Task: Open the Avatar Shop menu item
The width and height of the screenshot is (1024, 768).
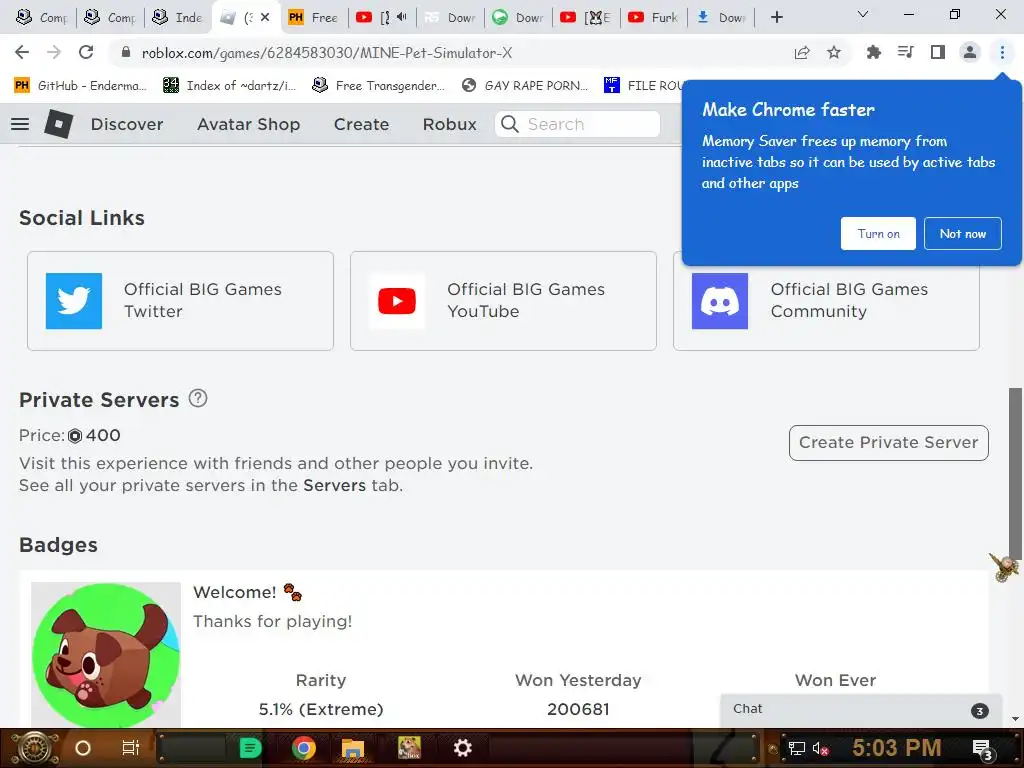Action: pyautogui.click(x=248, y=124)
